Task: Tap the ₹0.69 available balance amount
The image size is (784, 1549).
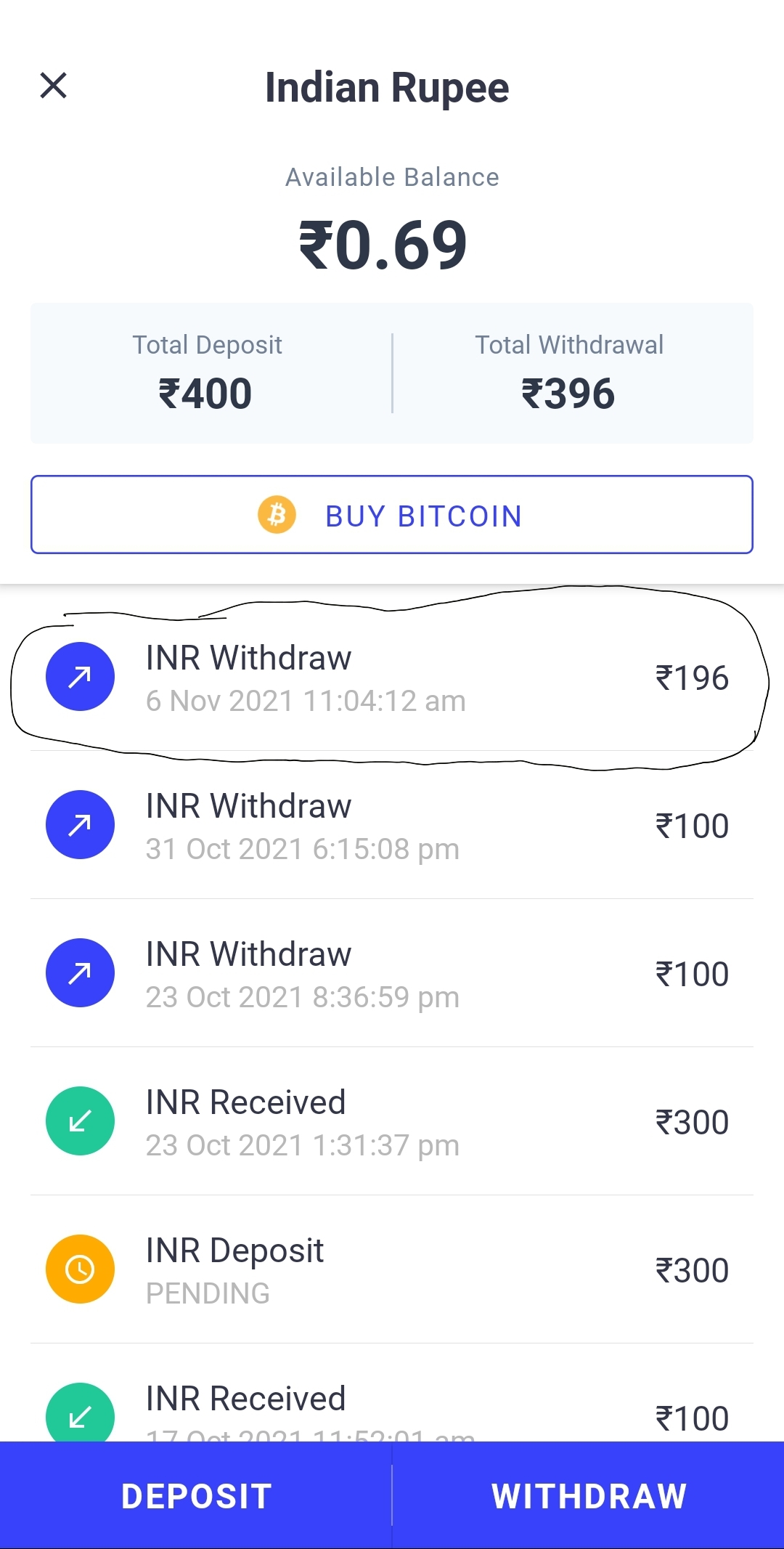Action: tap(383, 245)
